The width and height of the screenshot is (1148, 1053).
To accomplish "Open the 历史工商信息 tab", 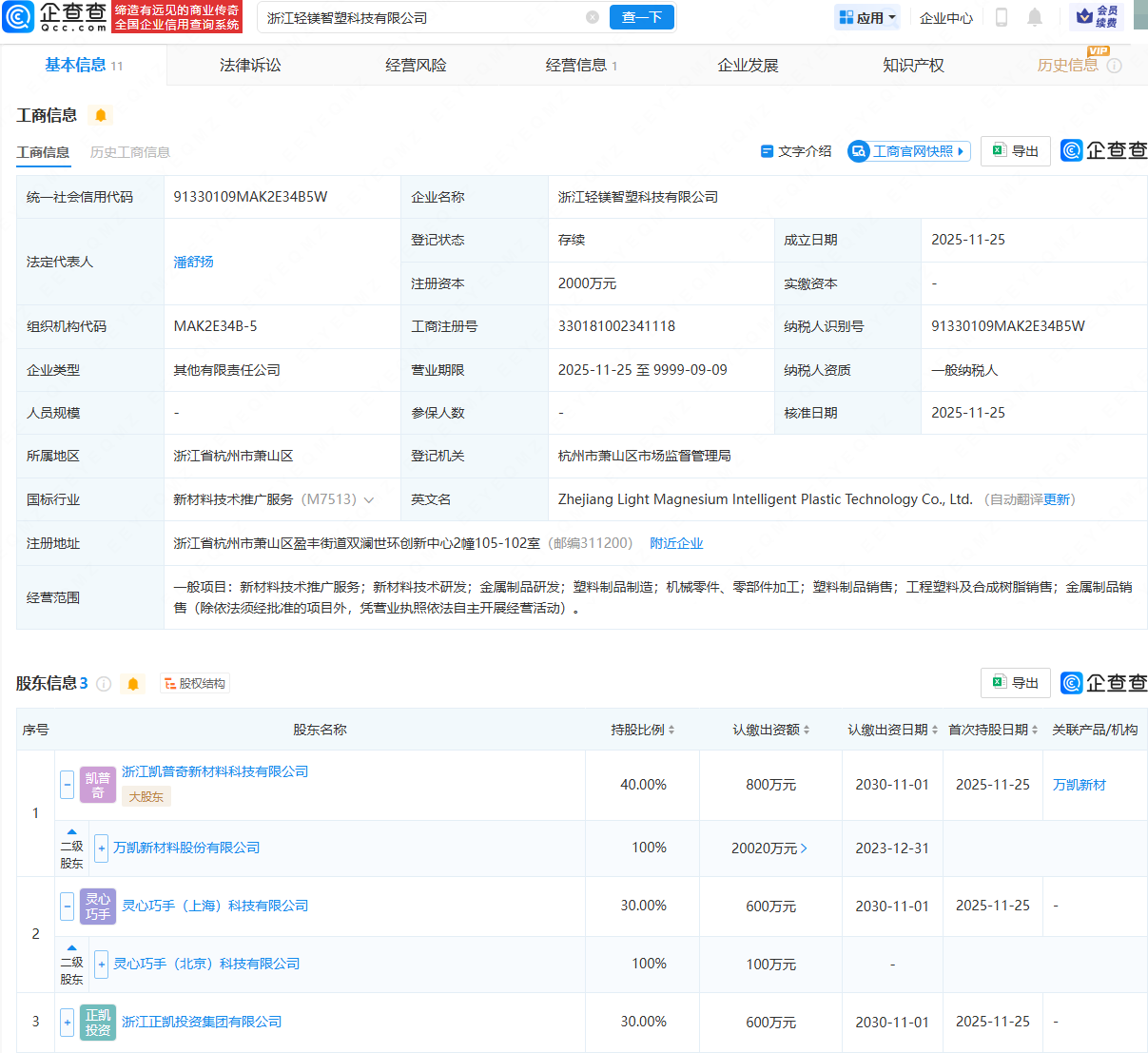I will [x=129, y=150].
